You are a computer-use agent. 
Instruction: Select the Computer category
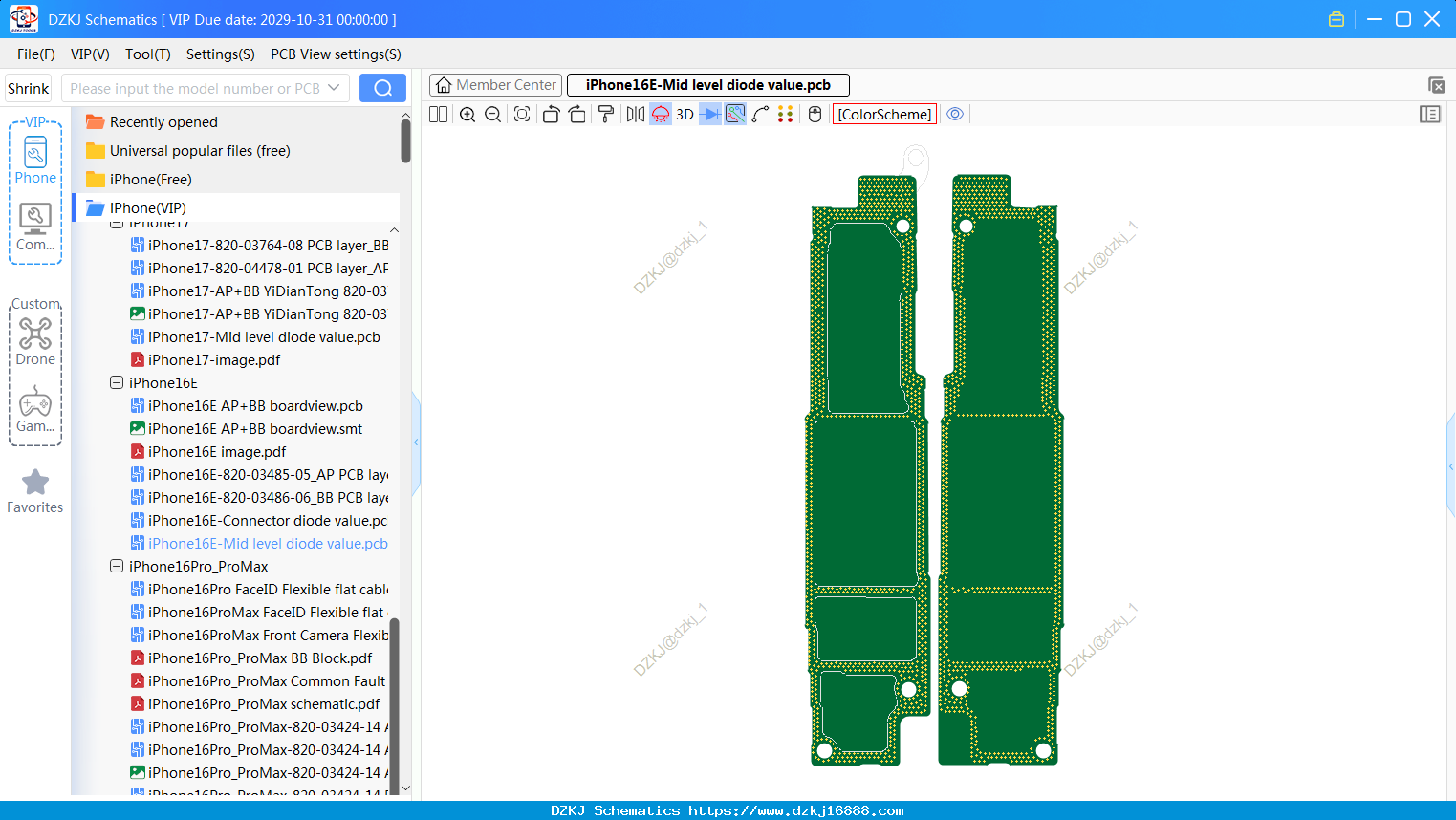tap(35, 227)
